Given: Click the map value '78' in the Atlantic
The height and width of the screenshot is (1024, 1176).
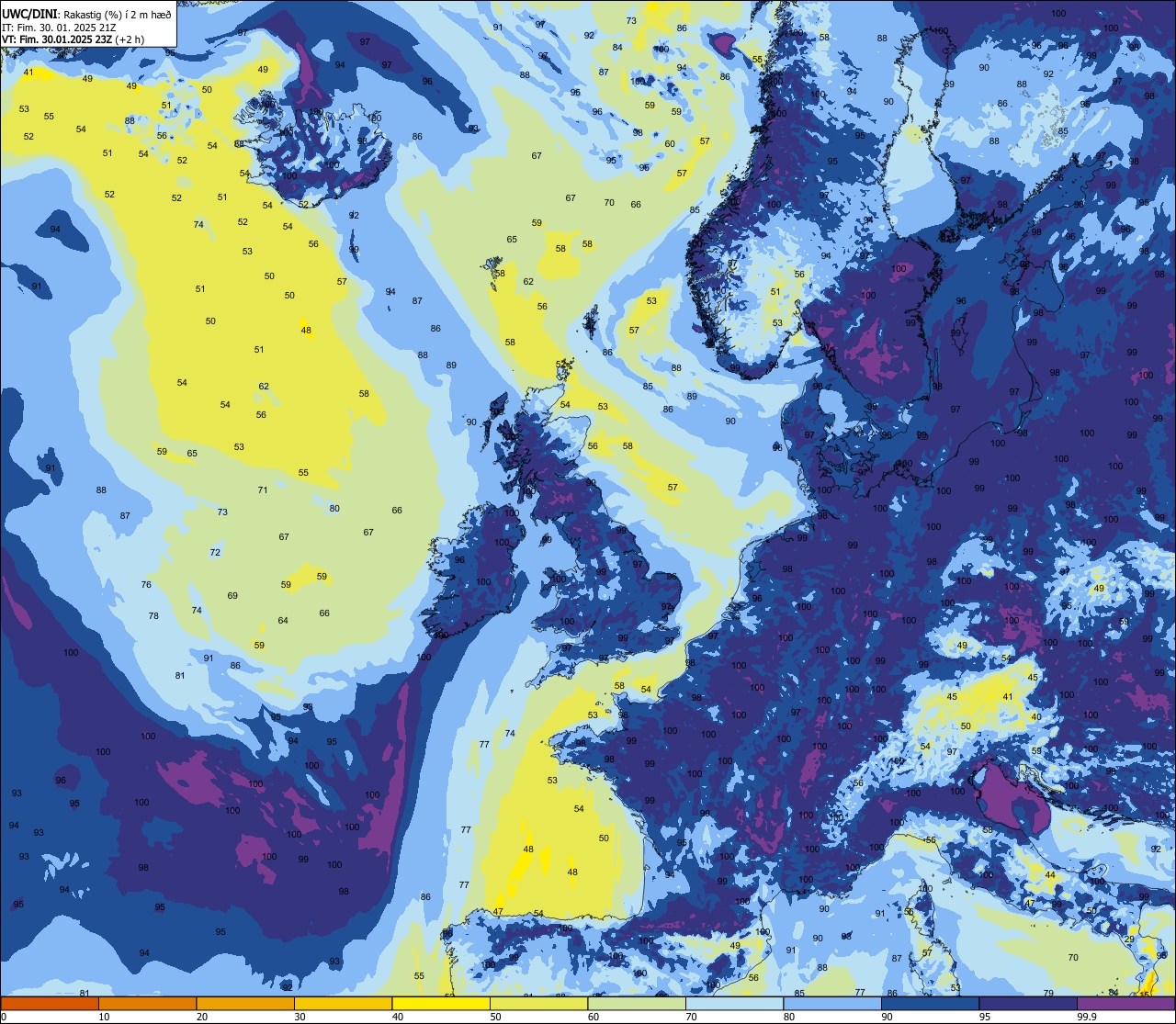Looking at the screenshot, I should [153, 616].
